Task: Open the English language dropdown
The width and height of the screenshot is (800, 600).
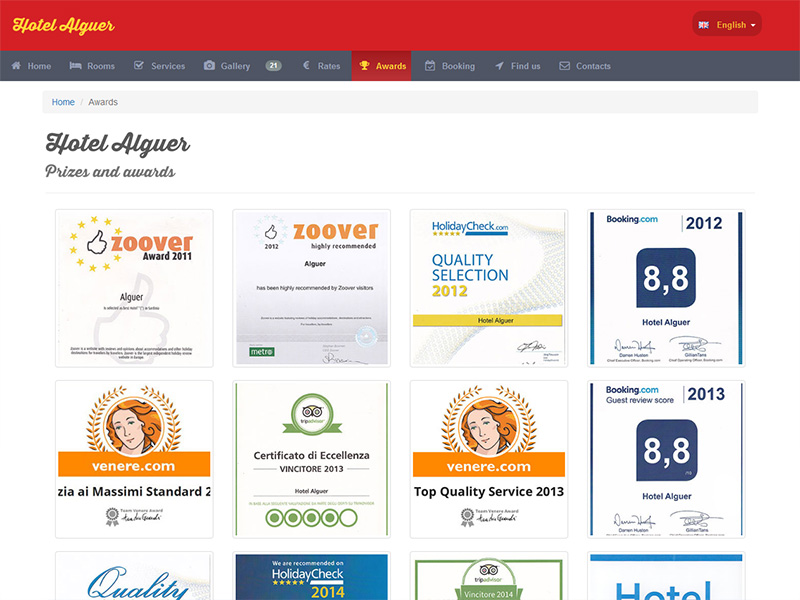Action: point(727,24)
